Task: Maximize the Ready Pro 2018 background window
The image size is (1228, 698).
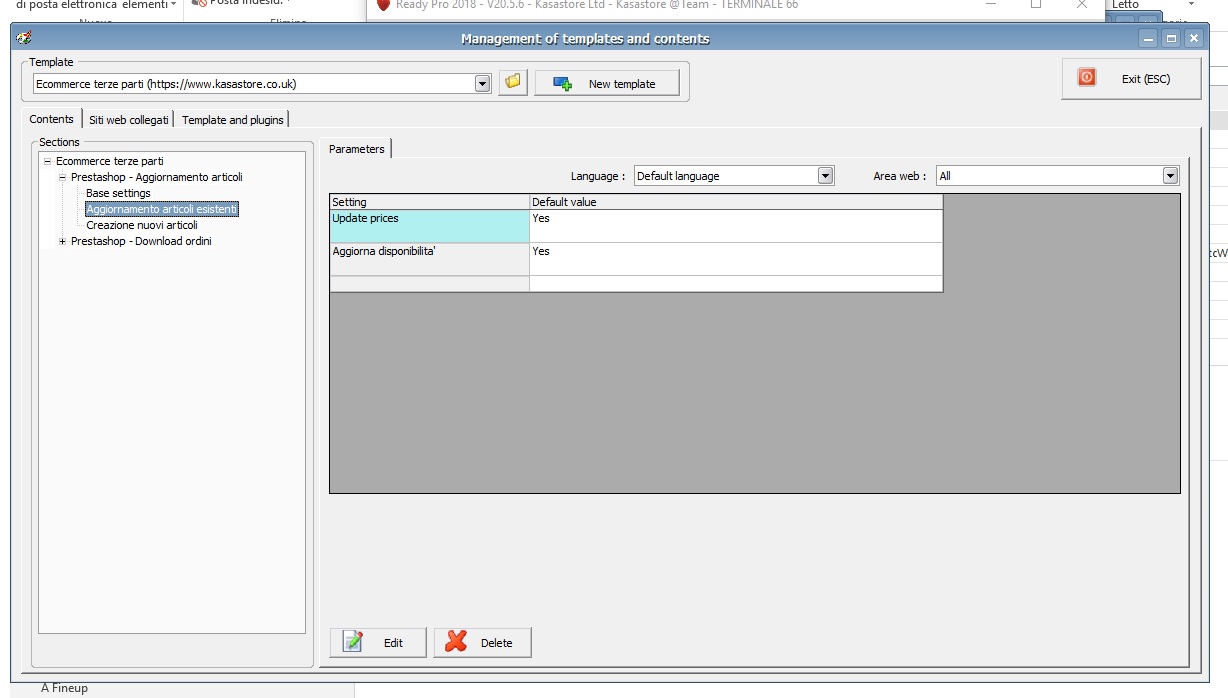Action: 1036,5
